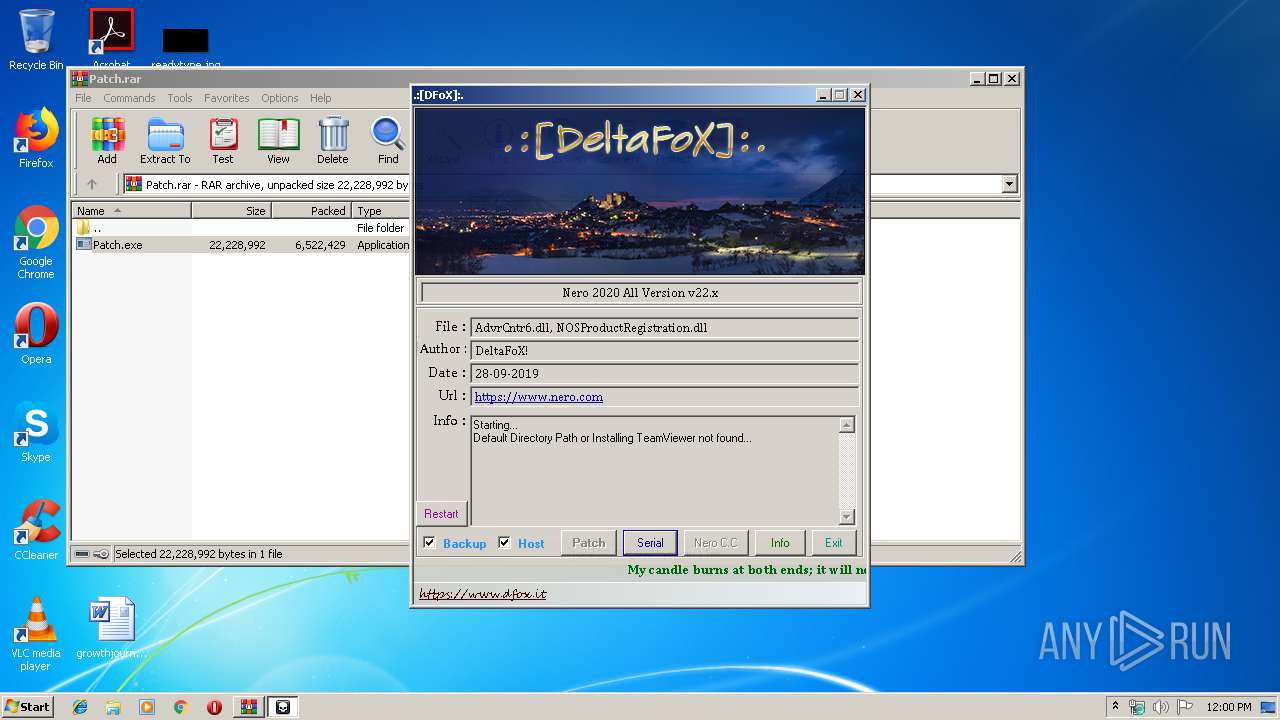Select the parent folder '..' row
Image resolution: width=1280 pixels, height=720 pixels.
(242, 228)
